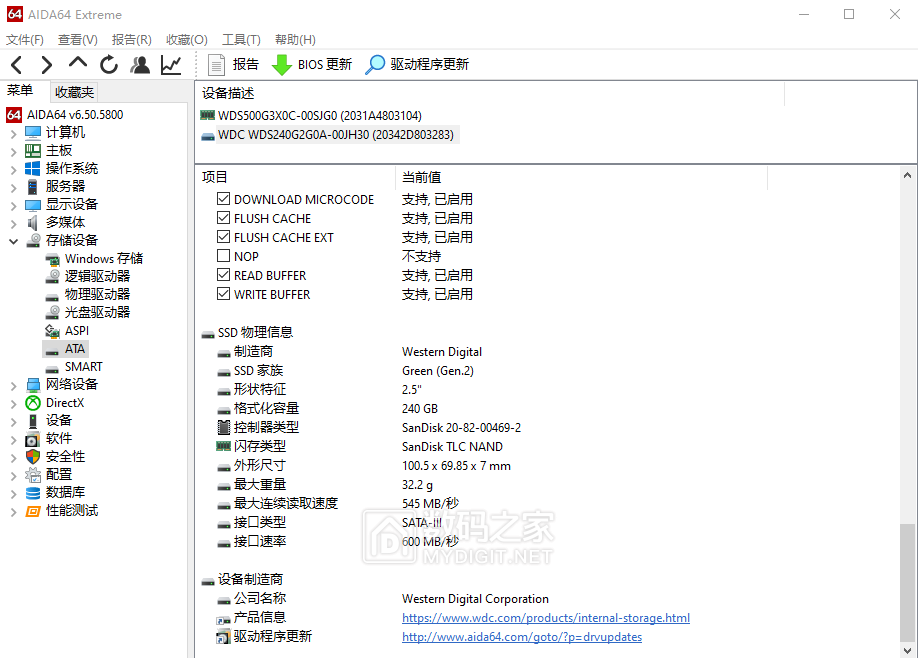
Task: Click the details pane scroll-up arrow
Action: 907,175
